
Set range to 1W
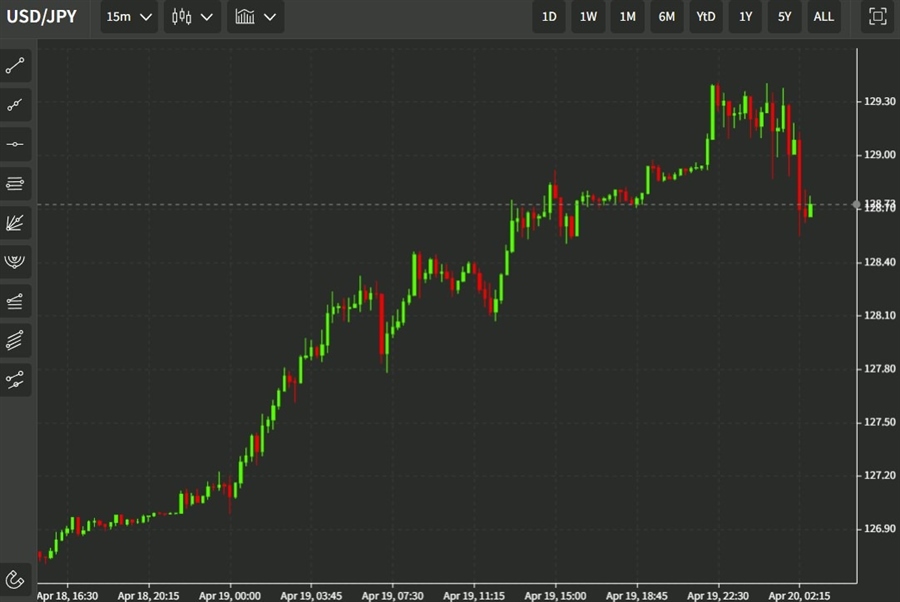tap(588, 17)
